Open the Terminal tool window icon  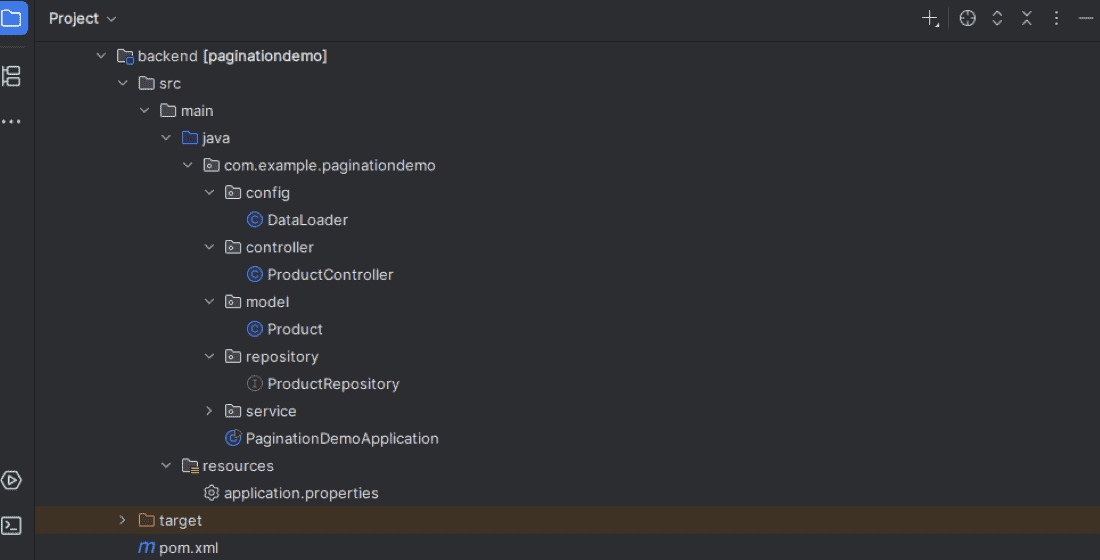11,526
